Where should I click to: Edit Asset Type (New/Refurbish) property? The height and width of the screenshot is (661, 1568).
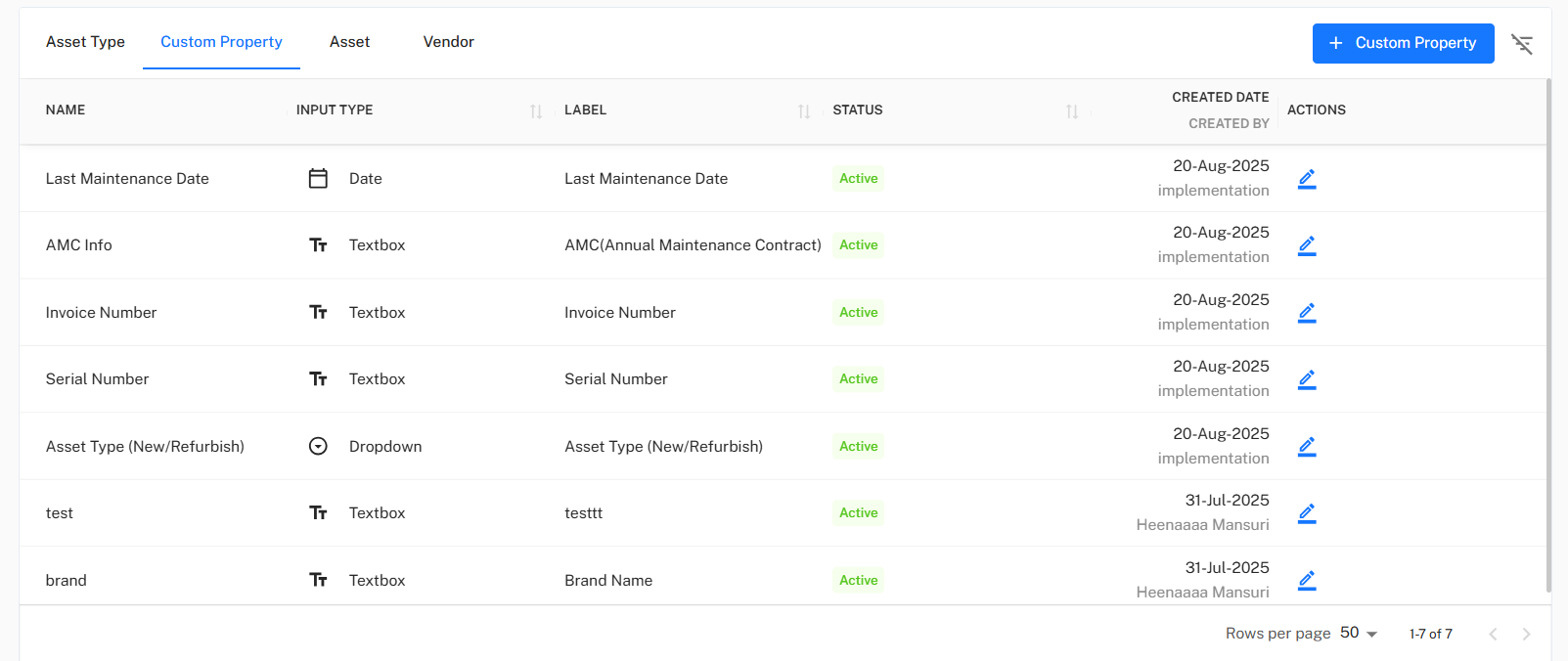(1306, 447)
